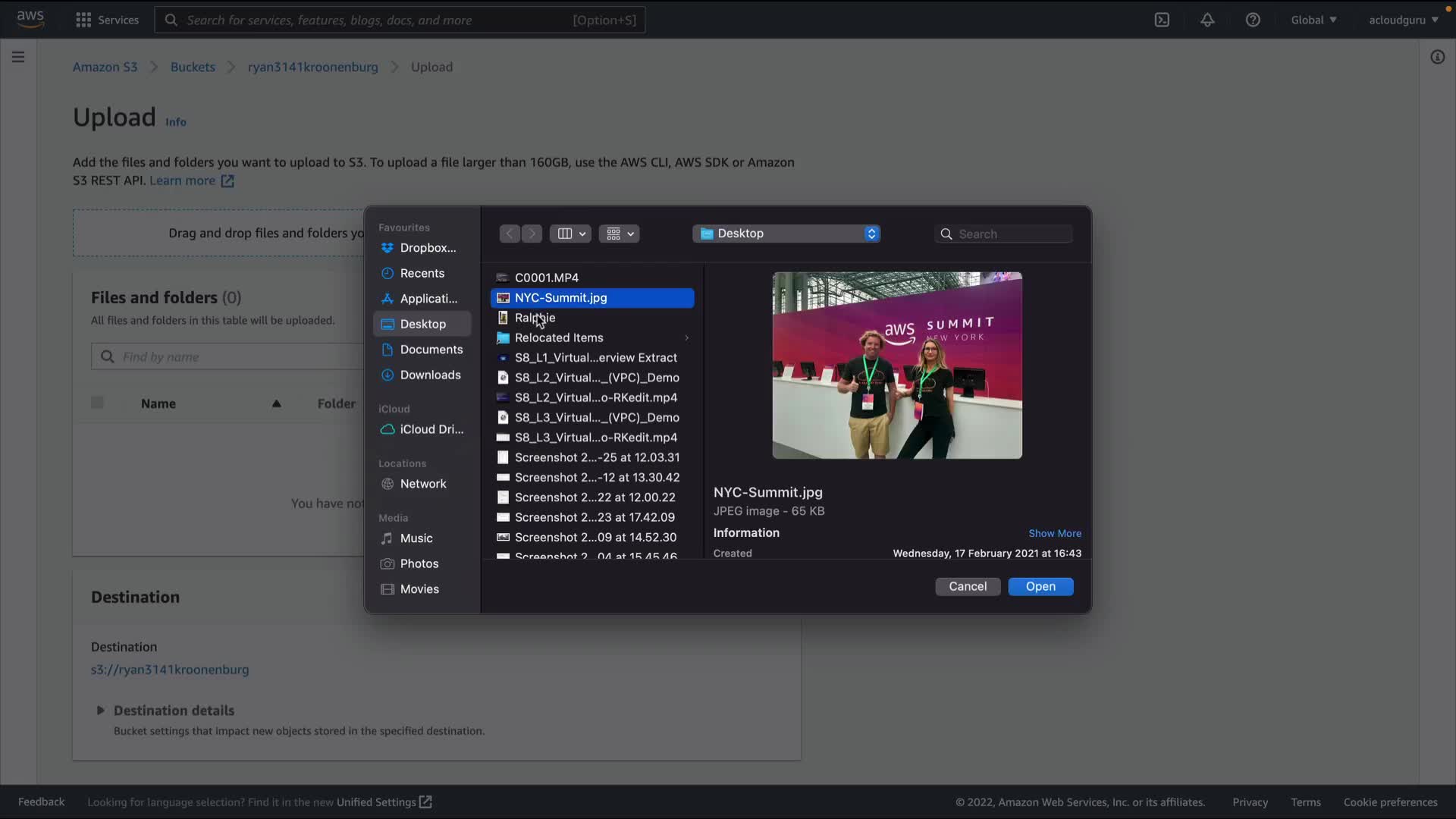Open the help question mark icon
Screen dimensions: 1456x819
click(x=1253, y=20)
